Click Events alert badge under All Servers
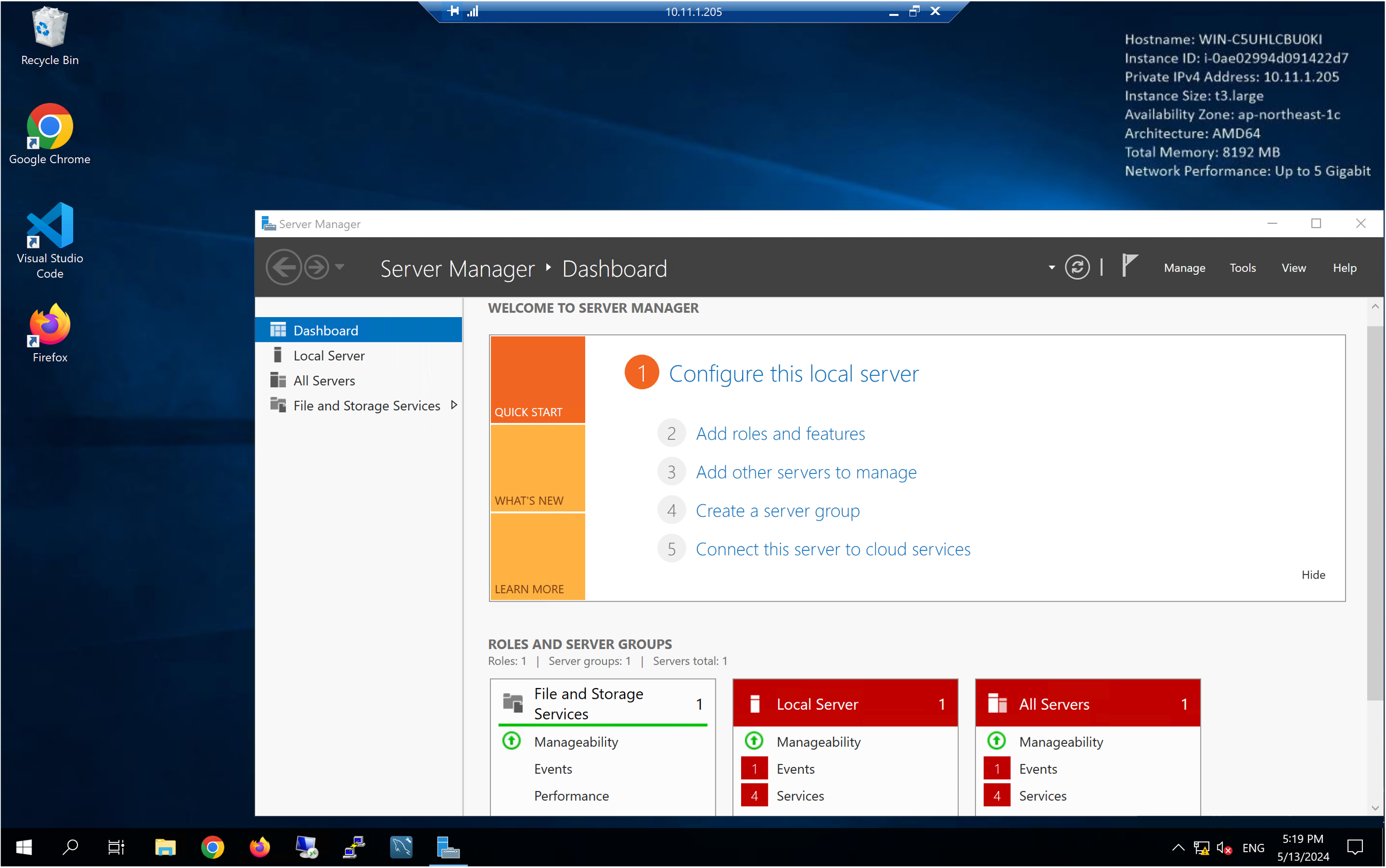The image size is (1386, 868). [x=997, y=769]
